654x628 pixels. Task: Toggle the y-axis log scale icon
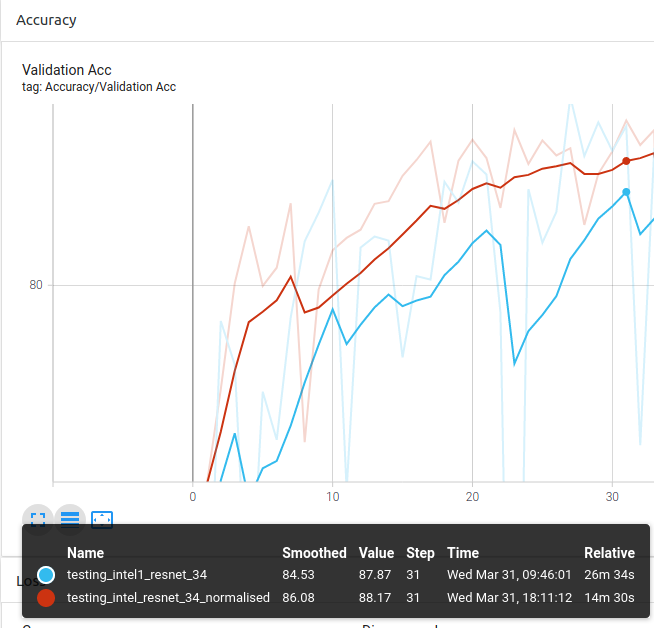coord(70,519)
